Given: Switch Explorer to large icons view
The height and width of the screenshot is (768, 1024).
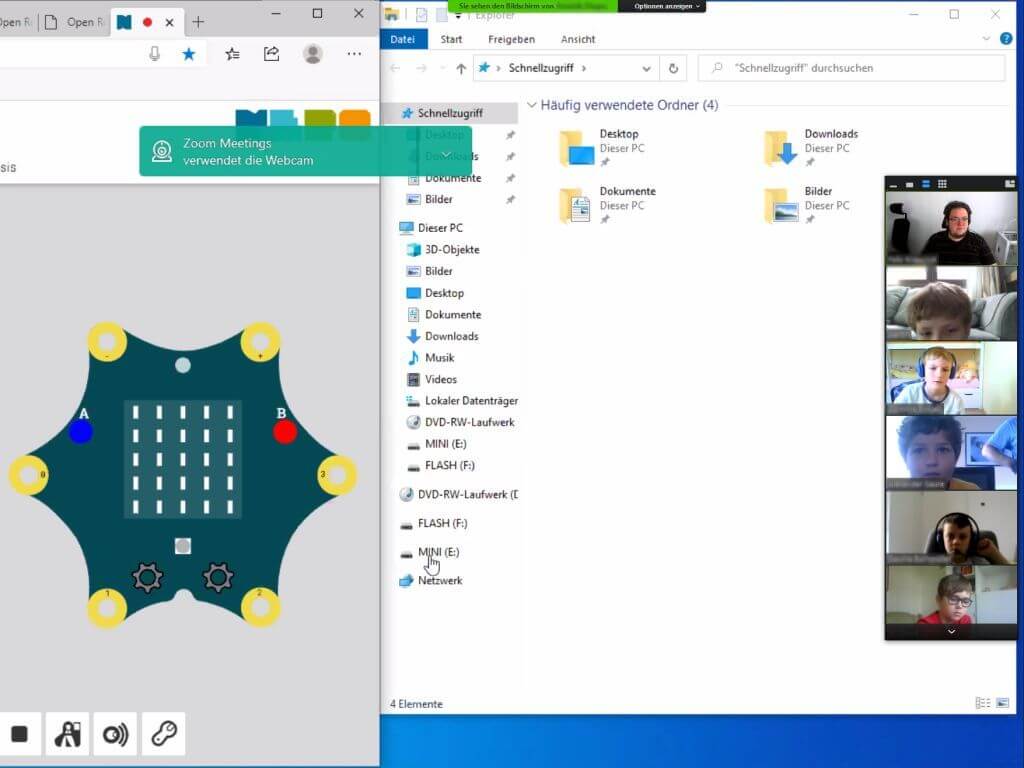Looking at the screenshot, I should [1002, 703].
